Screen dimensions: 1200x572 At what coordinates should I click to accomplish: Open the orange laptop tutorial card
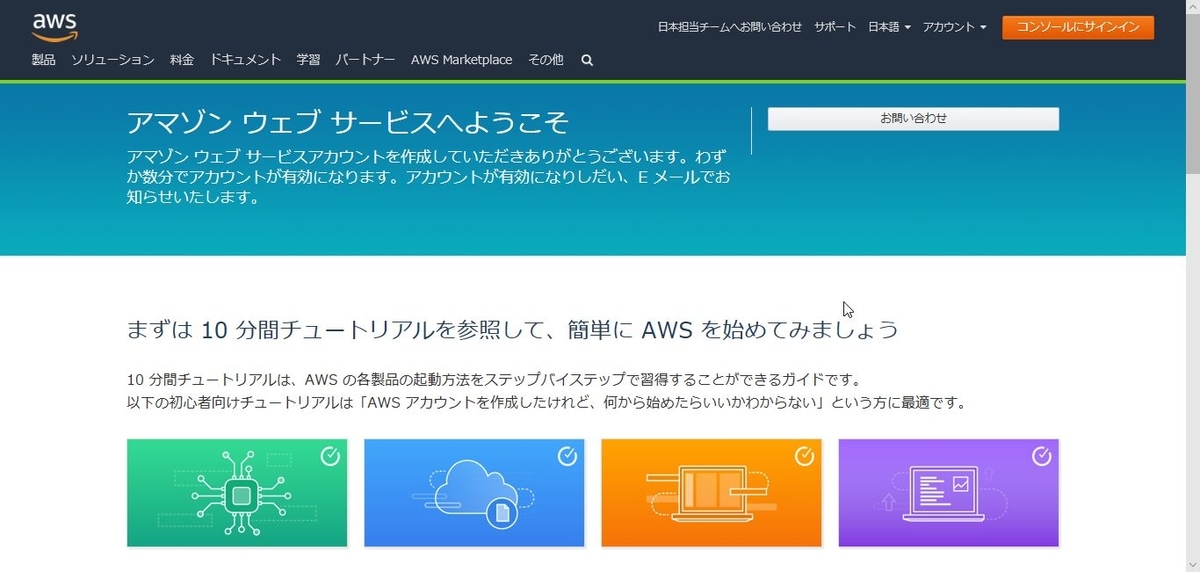711,493
